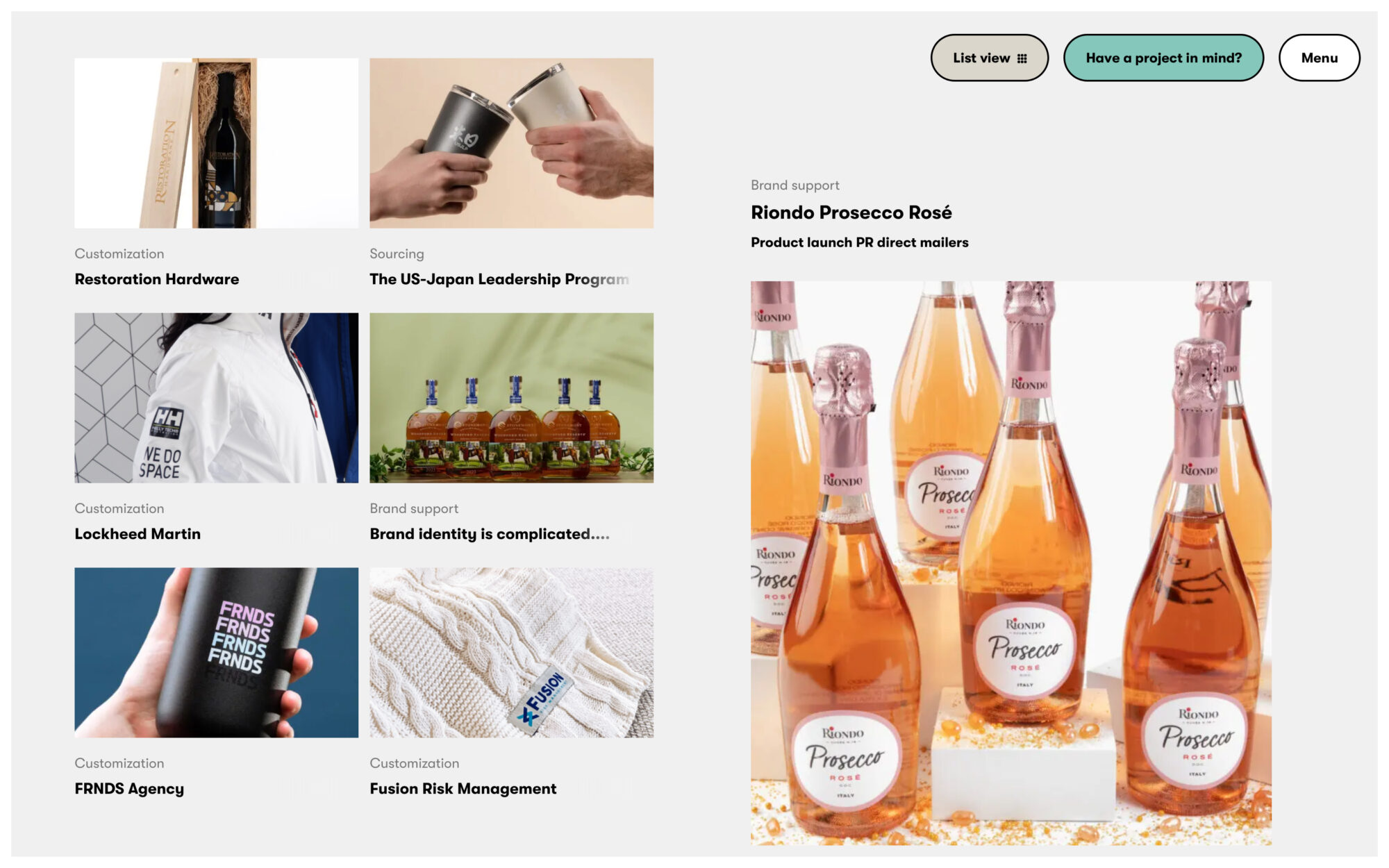Open the FRNDS black bottle thumbnail
The image size is (1389, 868).
pos(216,653)
